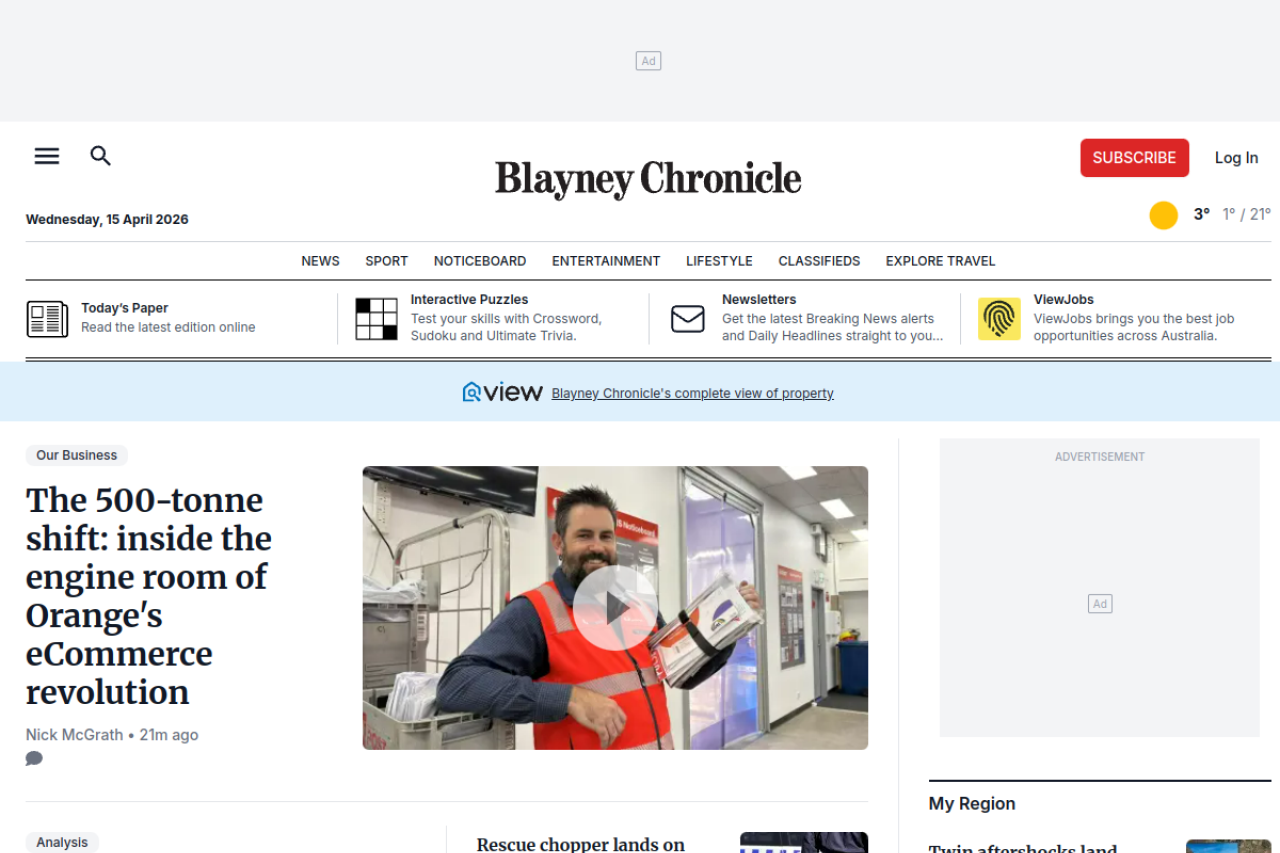Click the Wednesday, 15 April 2026 date

[107, 219]
